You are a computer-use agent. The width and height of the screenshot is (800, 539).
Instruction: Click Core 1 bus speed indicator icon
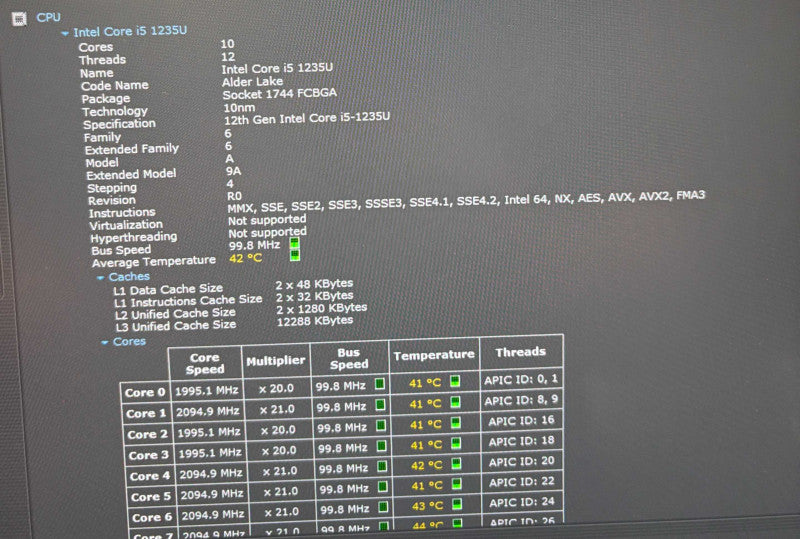[x=381, y=405]
